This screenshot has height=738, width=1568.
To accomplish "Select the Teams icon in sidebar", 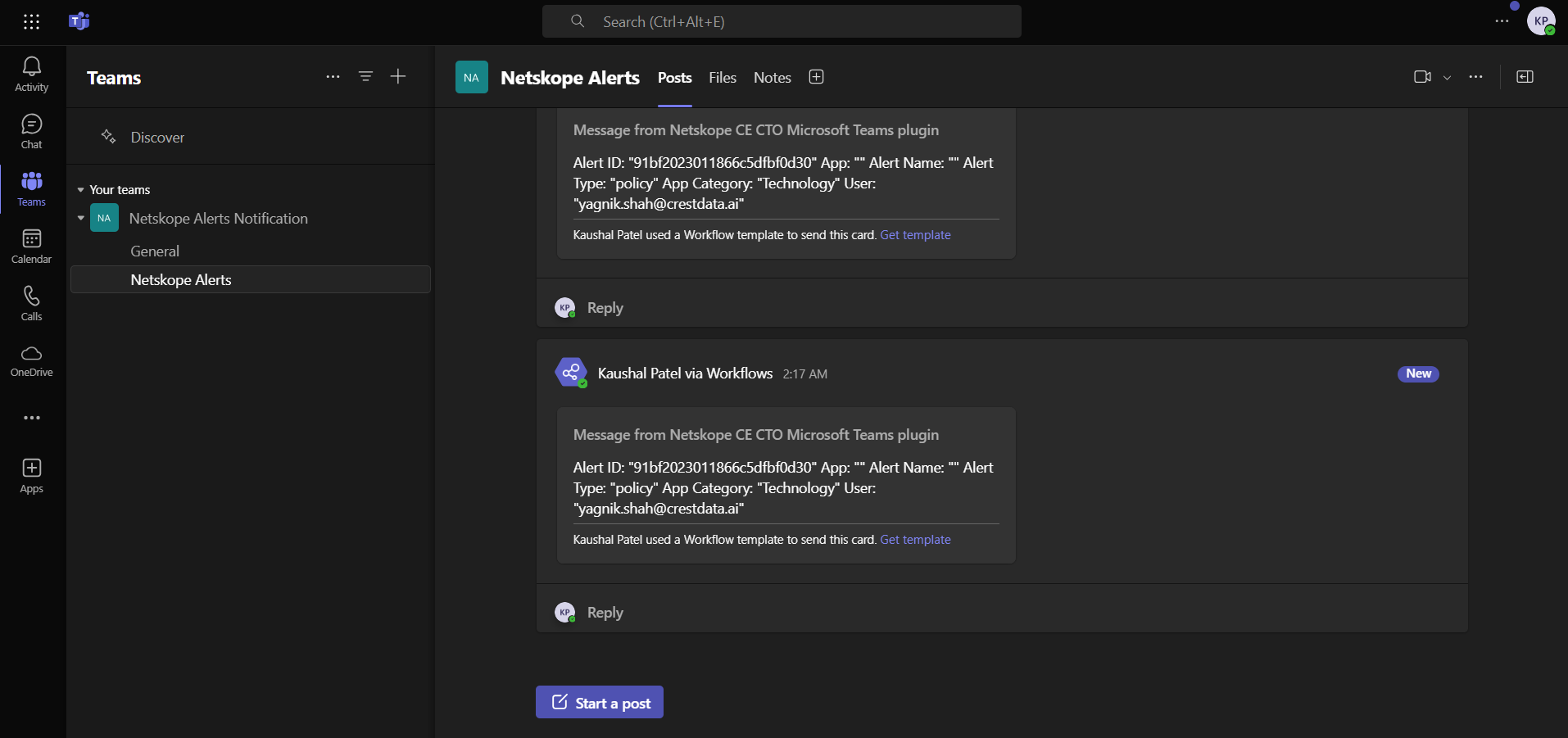I will (32, 189).
